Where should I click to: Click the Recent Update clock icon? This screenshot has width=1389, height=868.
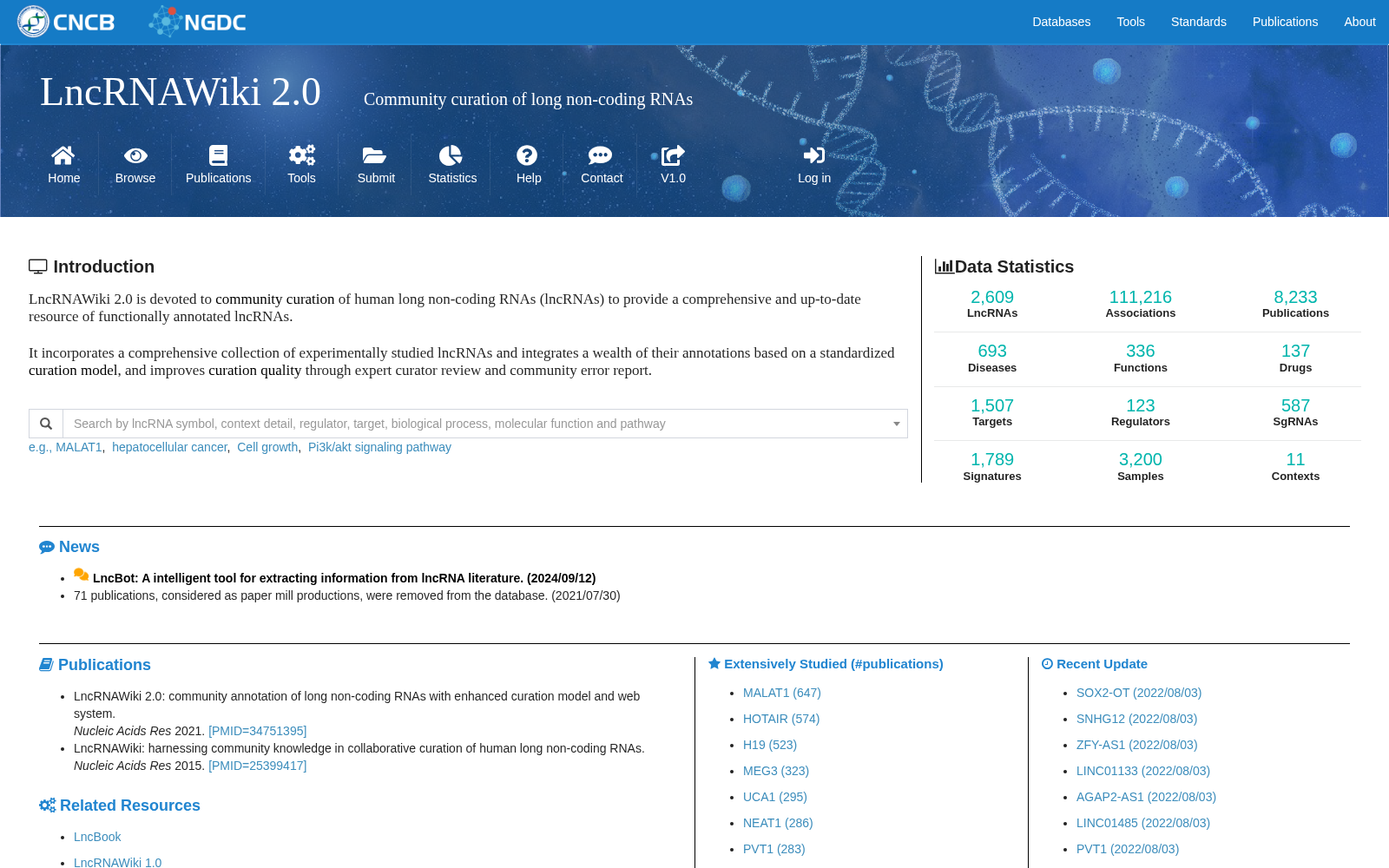[1047, 664]
